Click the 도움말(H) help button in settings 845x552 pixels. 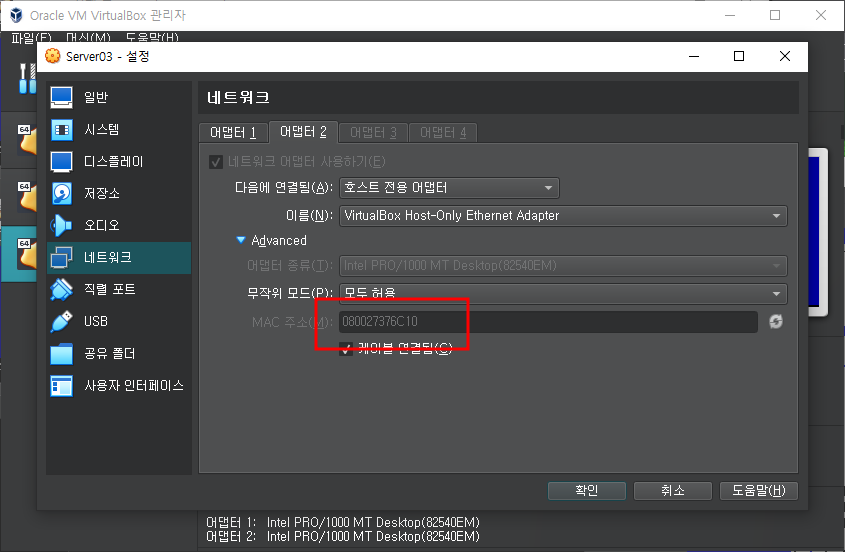759,491
